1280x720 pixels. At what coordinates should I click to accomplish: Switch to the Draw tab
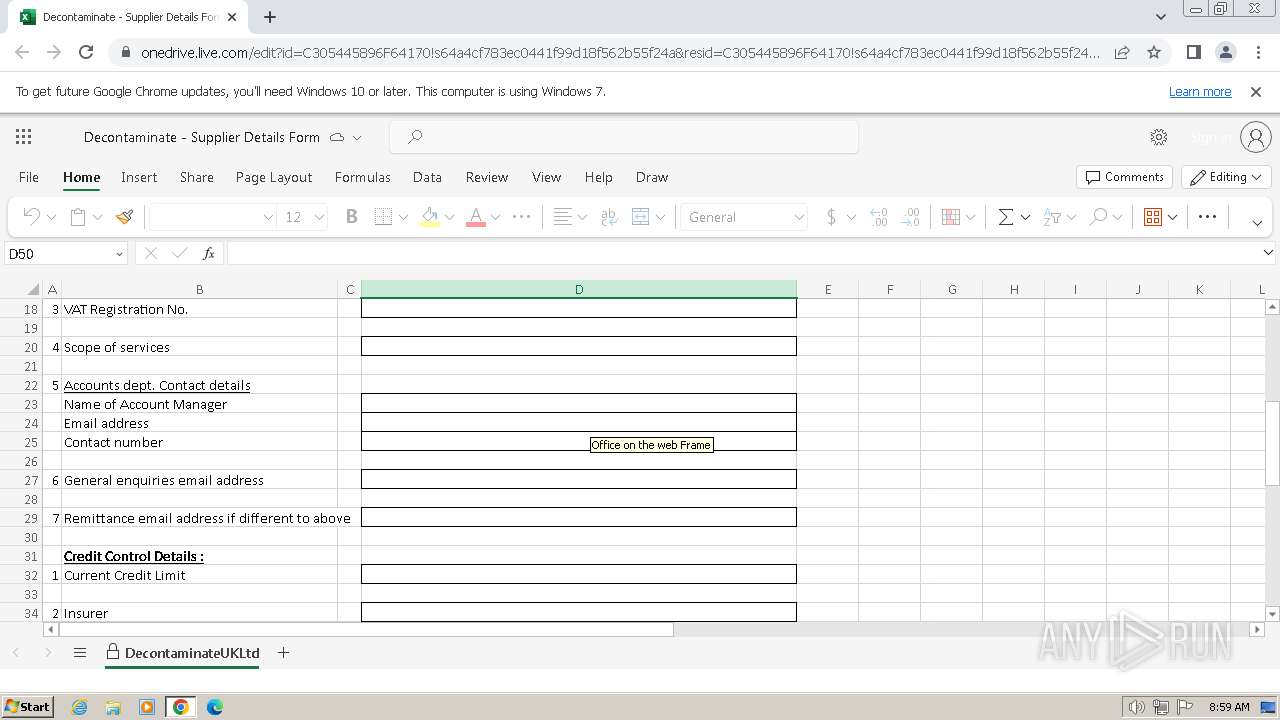tap(652, 177)
